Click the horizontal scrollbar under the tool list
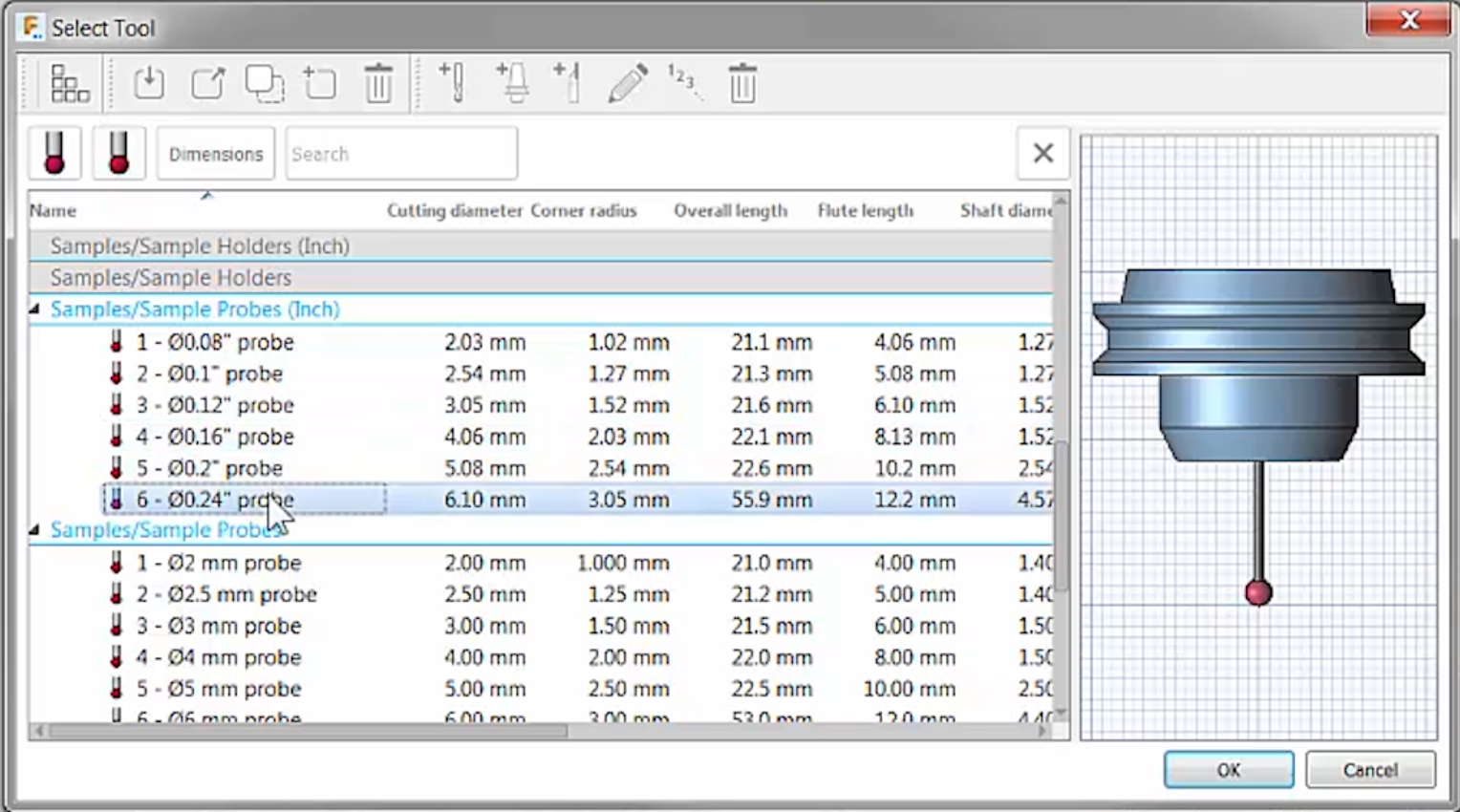1460x812 pixels. 308,731
